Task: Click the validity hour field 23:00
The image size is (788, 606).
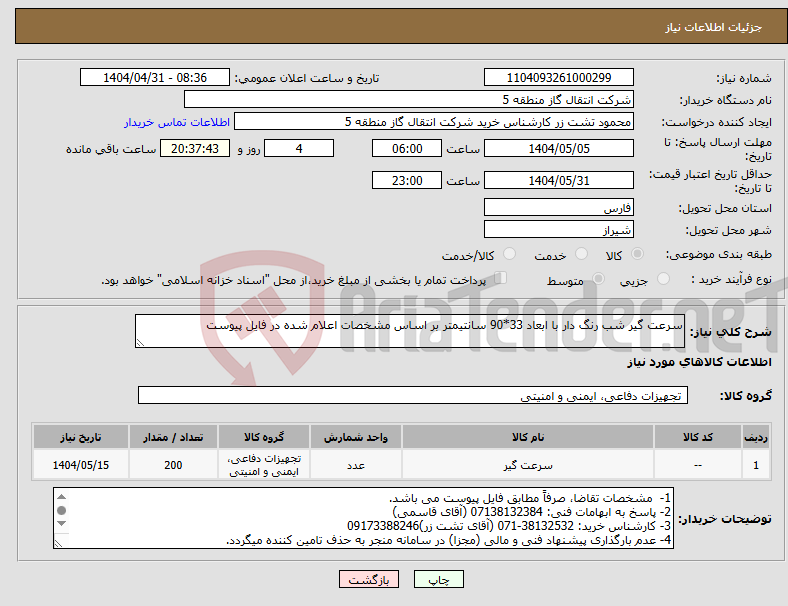Action: tap(407, 180)
